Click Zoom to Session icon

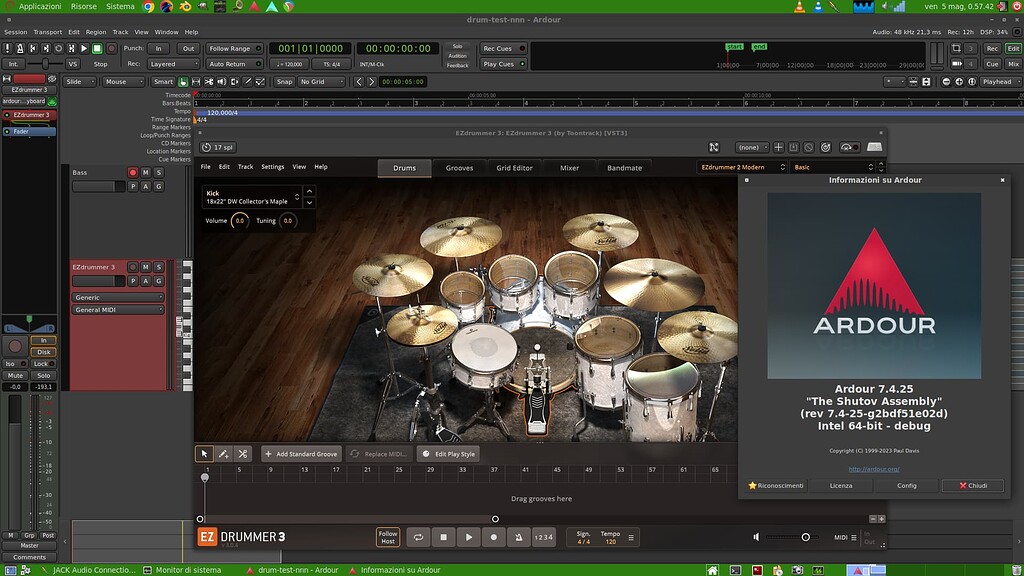click(972, 82)
